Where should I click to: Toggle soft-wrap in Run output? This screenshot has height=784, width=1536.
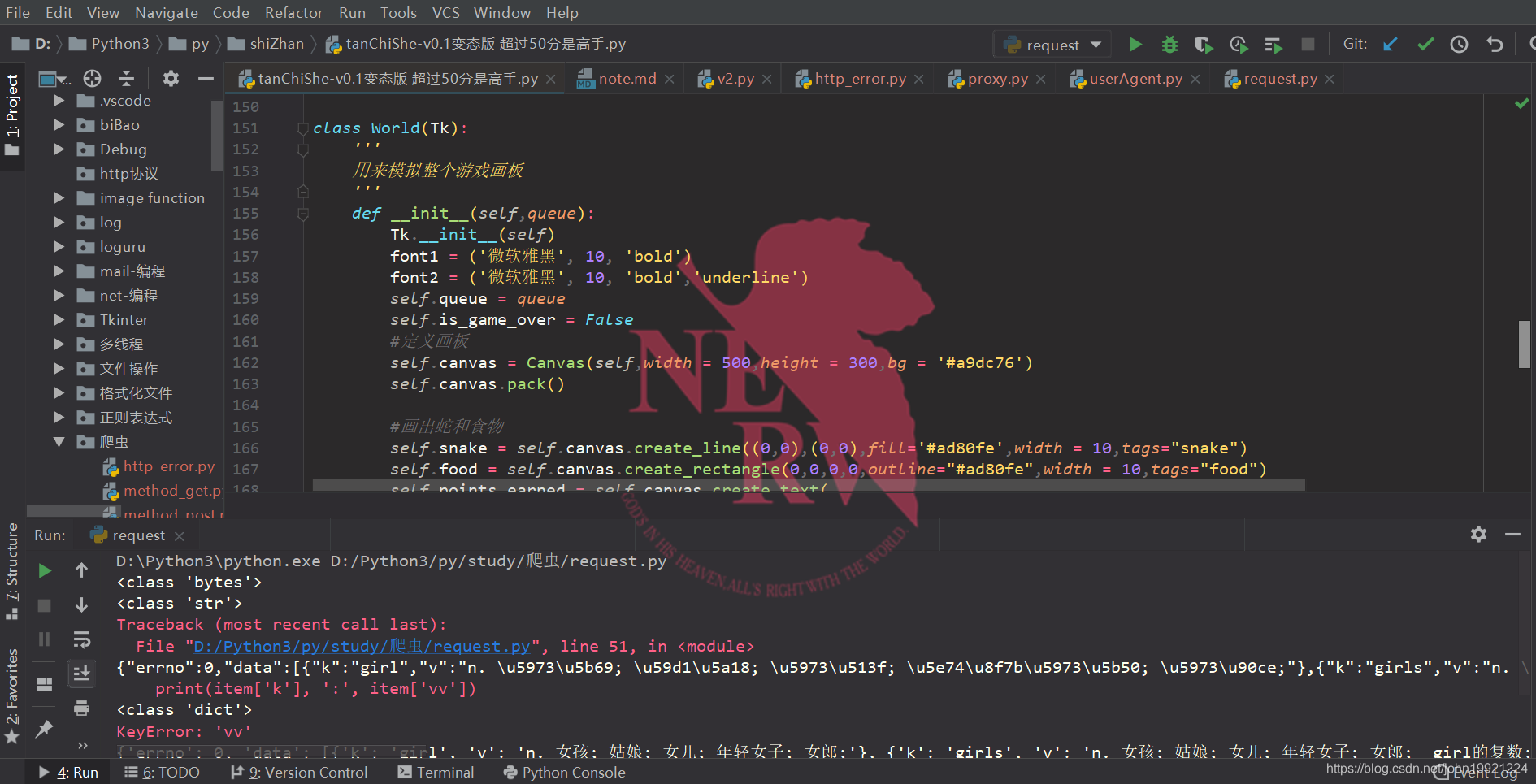point(81,639)
